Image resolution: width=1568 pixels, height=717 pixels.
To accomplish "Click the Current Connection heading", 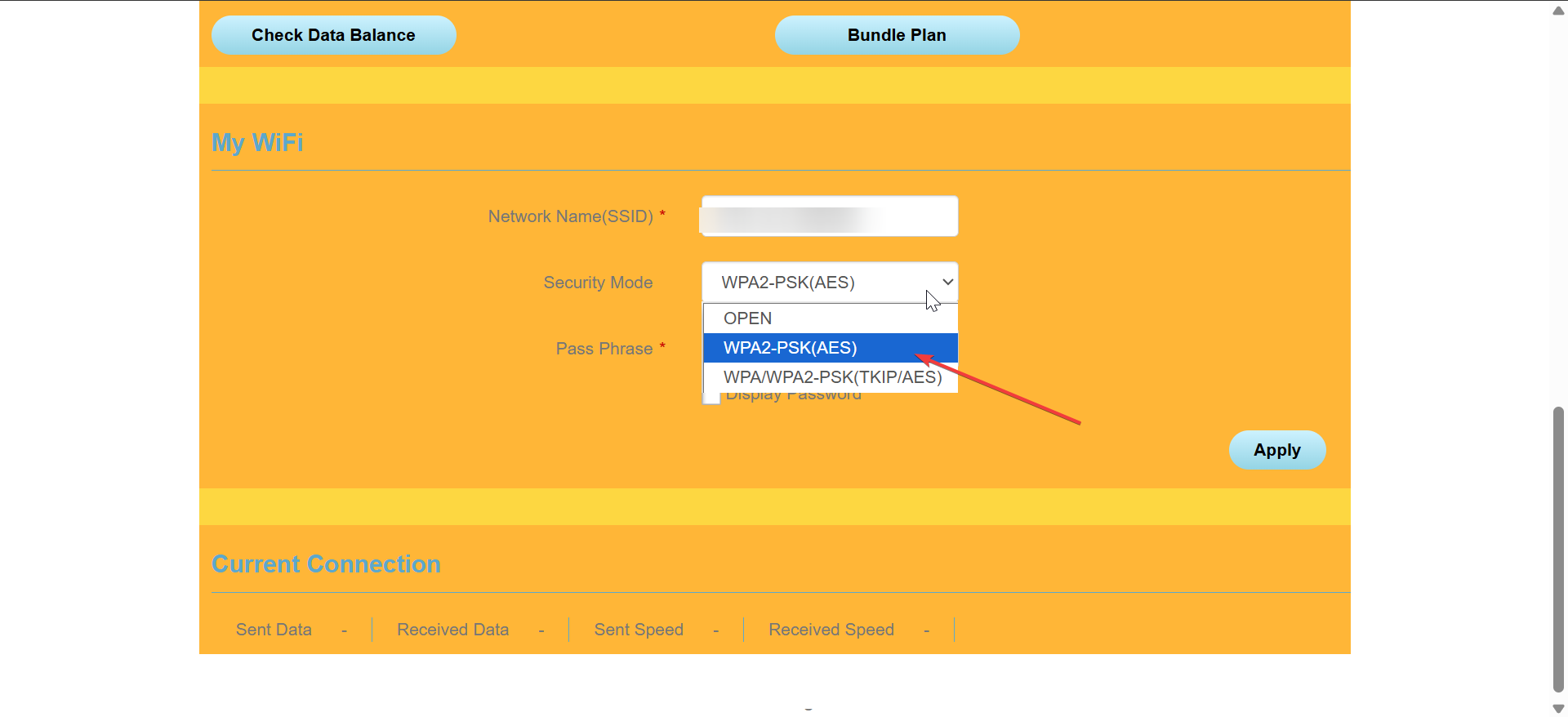I will (326, 564).
